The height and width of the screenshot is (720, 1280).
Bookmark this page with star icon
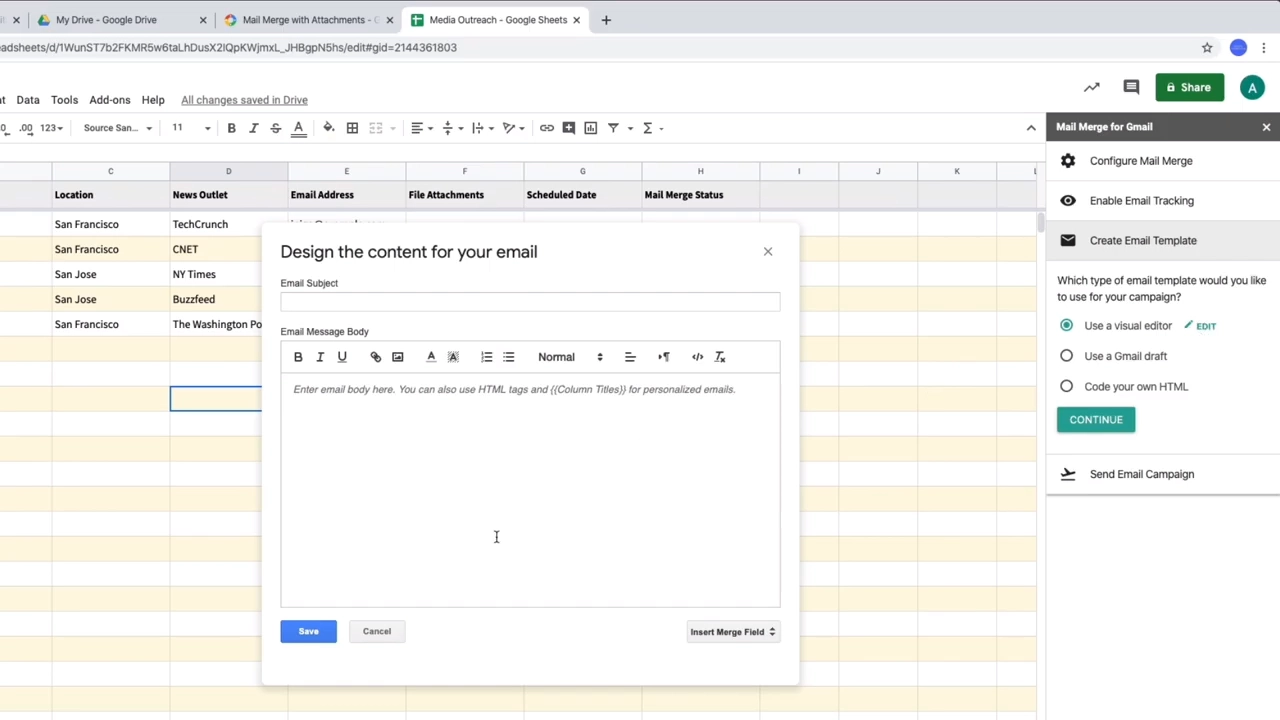pyautogui.click(x=1207, y=48)
